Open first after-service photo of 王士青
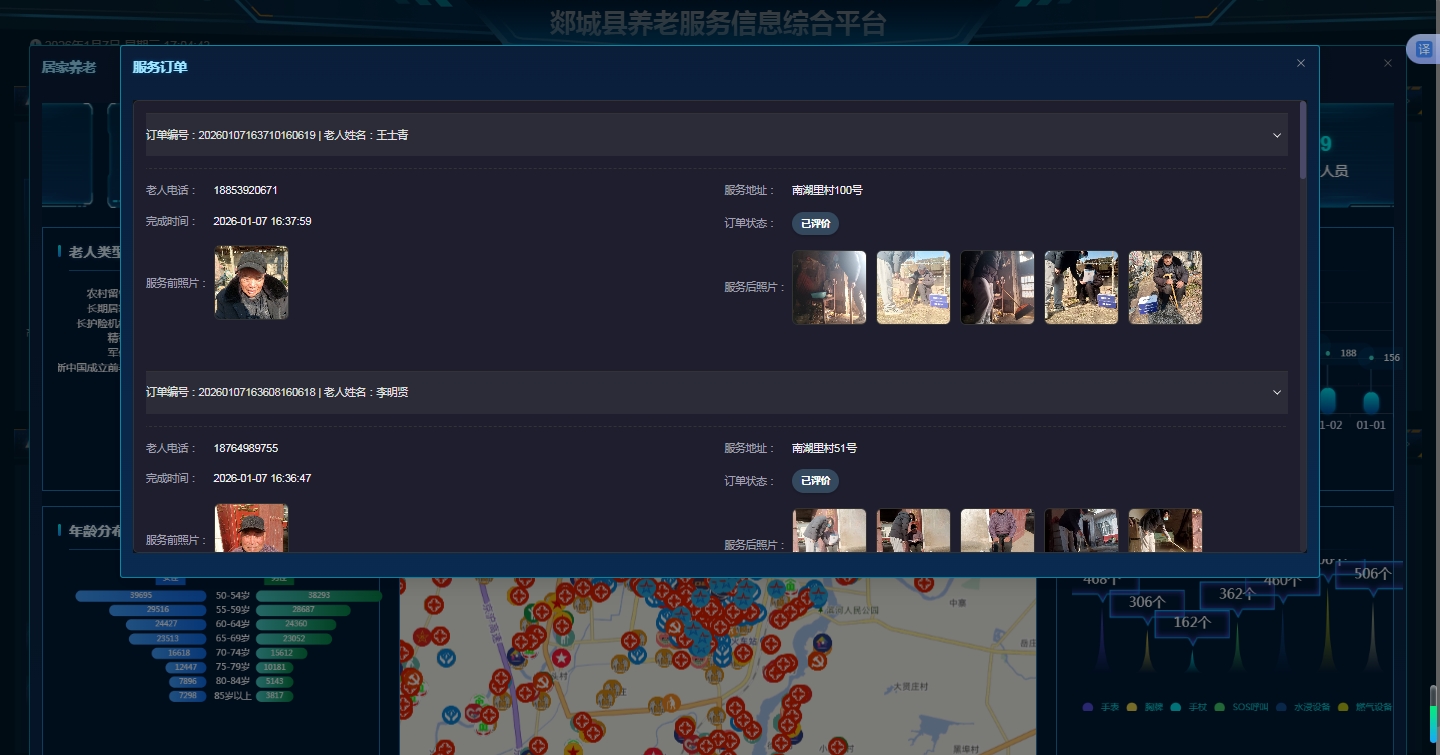This screenshot has width=1440, height=755. coord(829,287)
